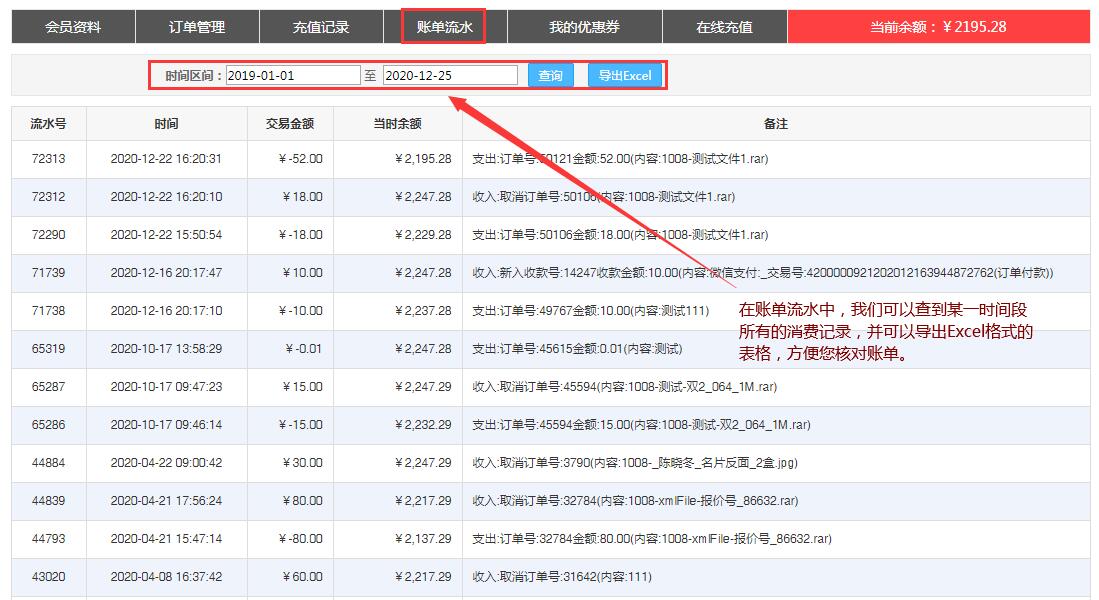Click balance value ¥2,195.28
1099x600 pixels.
tap(423, 159)
